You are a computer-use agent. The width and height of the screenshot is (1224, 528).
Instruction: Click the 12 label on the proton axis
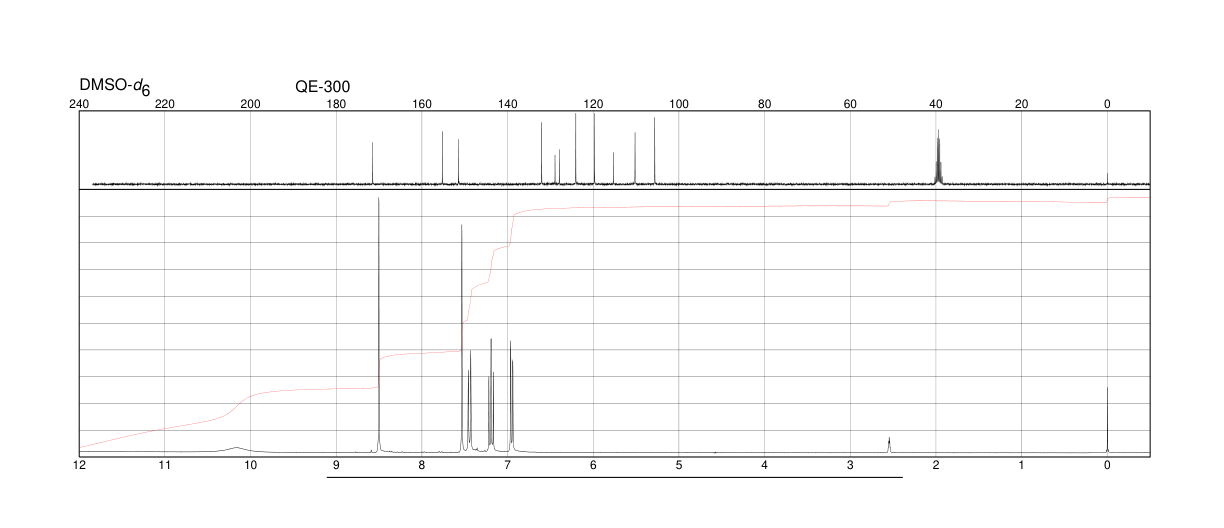[79, 466]
